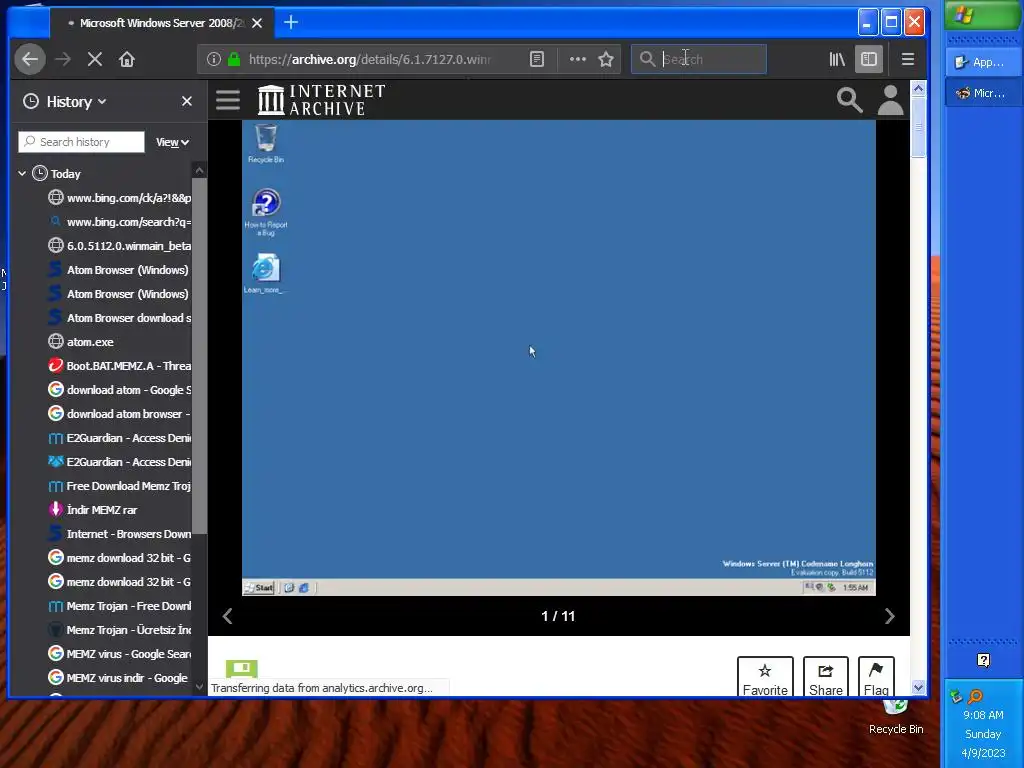Open the taskbar help question icon
Screen dimensions: 1024x768
[983, 660]
